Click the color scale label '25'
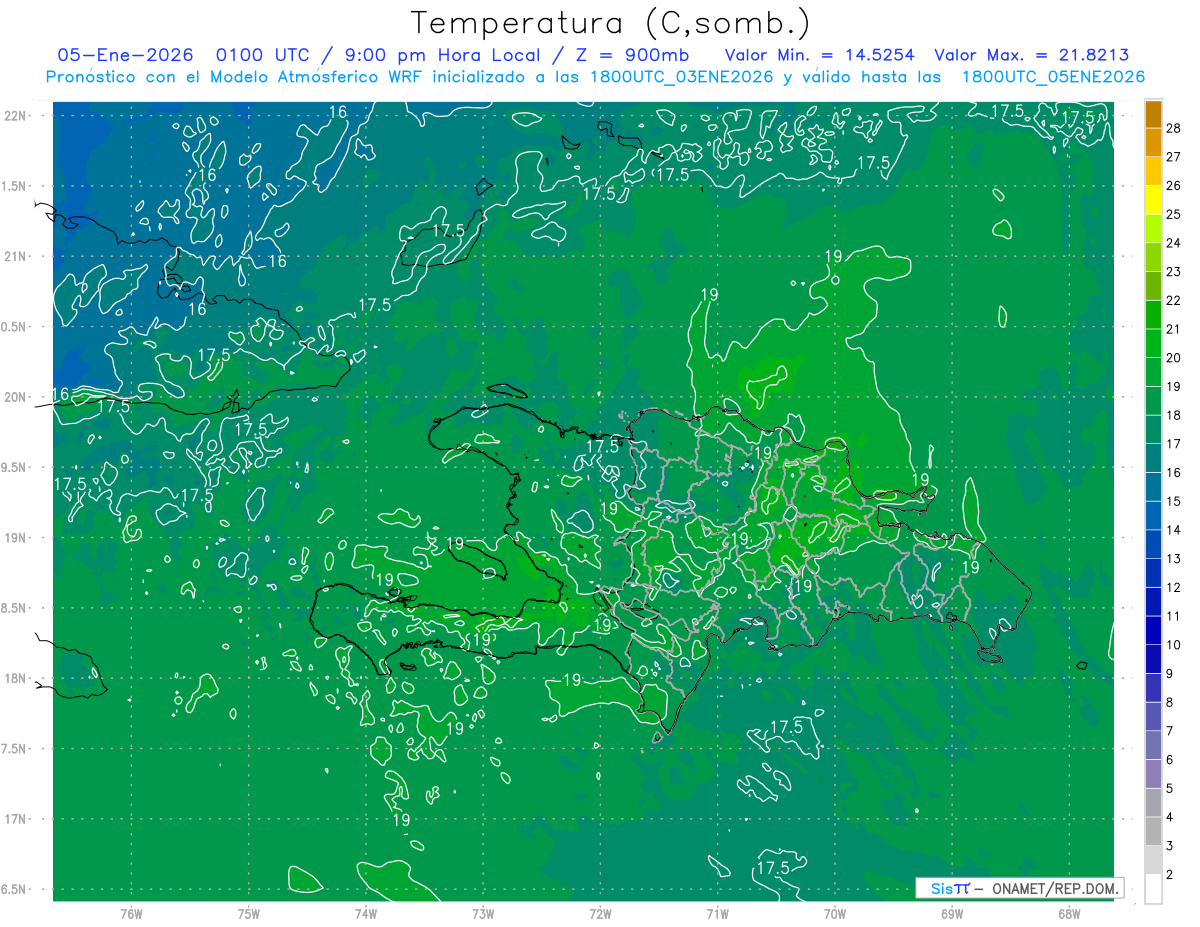 tap(1174, 214)
